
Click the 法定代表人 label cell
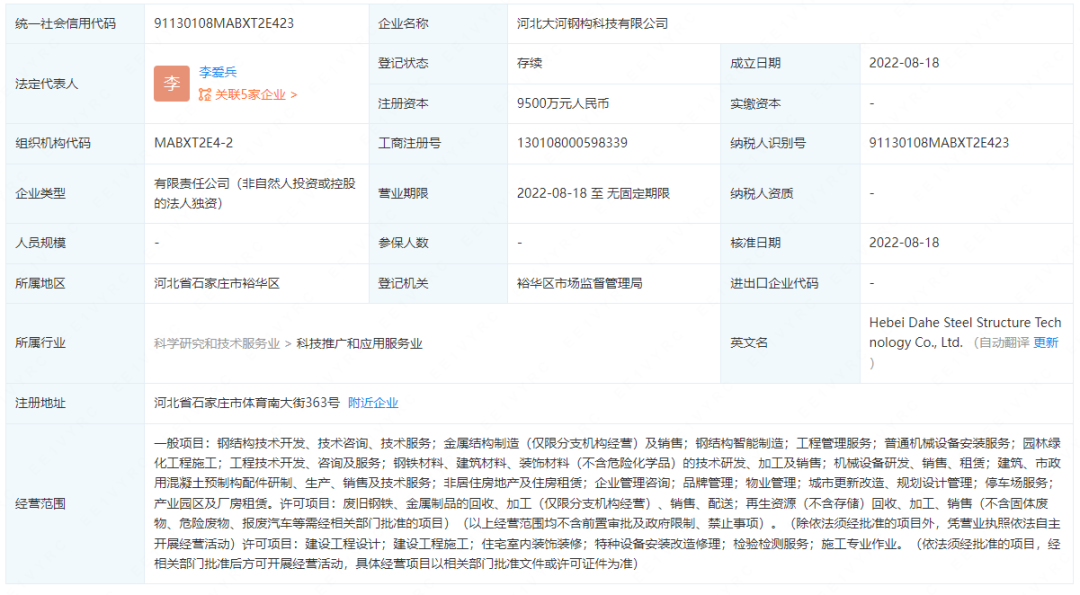point(75,83)
